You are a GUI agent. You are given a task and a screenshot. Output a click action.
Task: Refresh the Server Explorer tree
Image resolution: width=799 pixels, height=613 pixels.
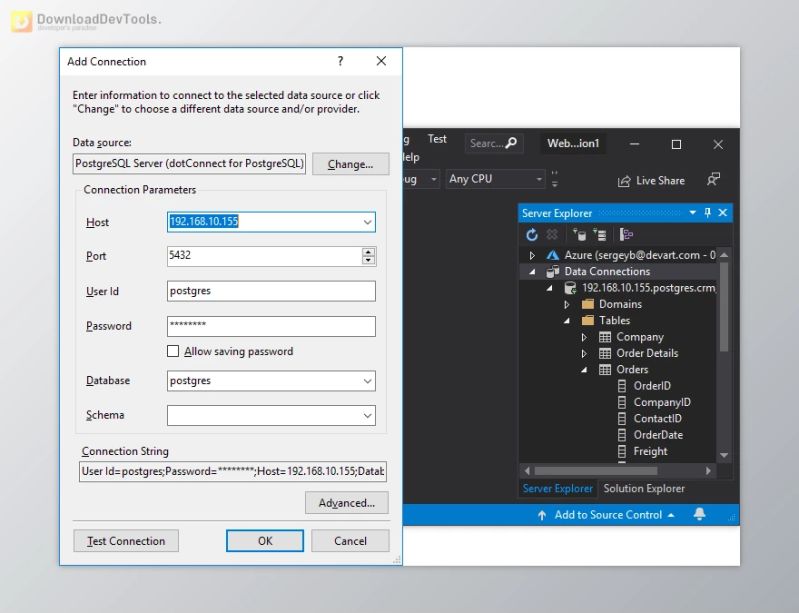click(x=532, y=235)
